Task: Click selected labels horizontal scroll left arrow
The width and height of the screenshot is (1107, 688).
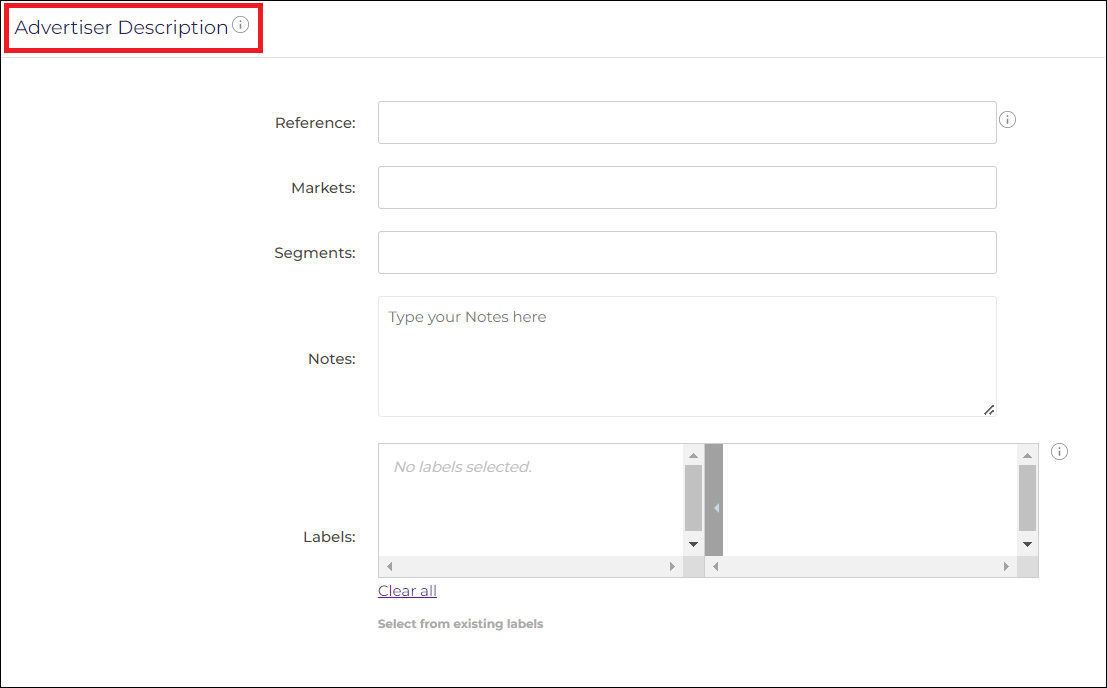Action: pos(389,566)
